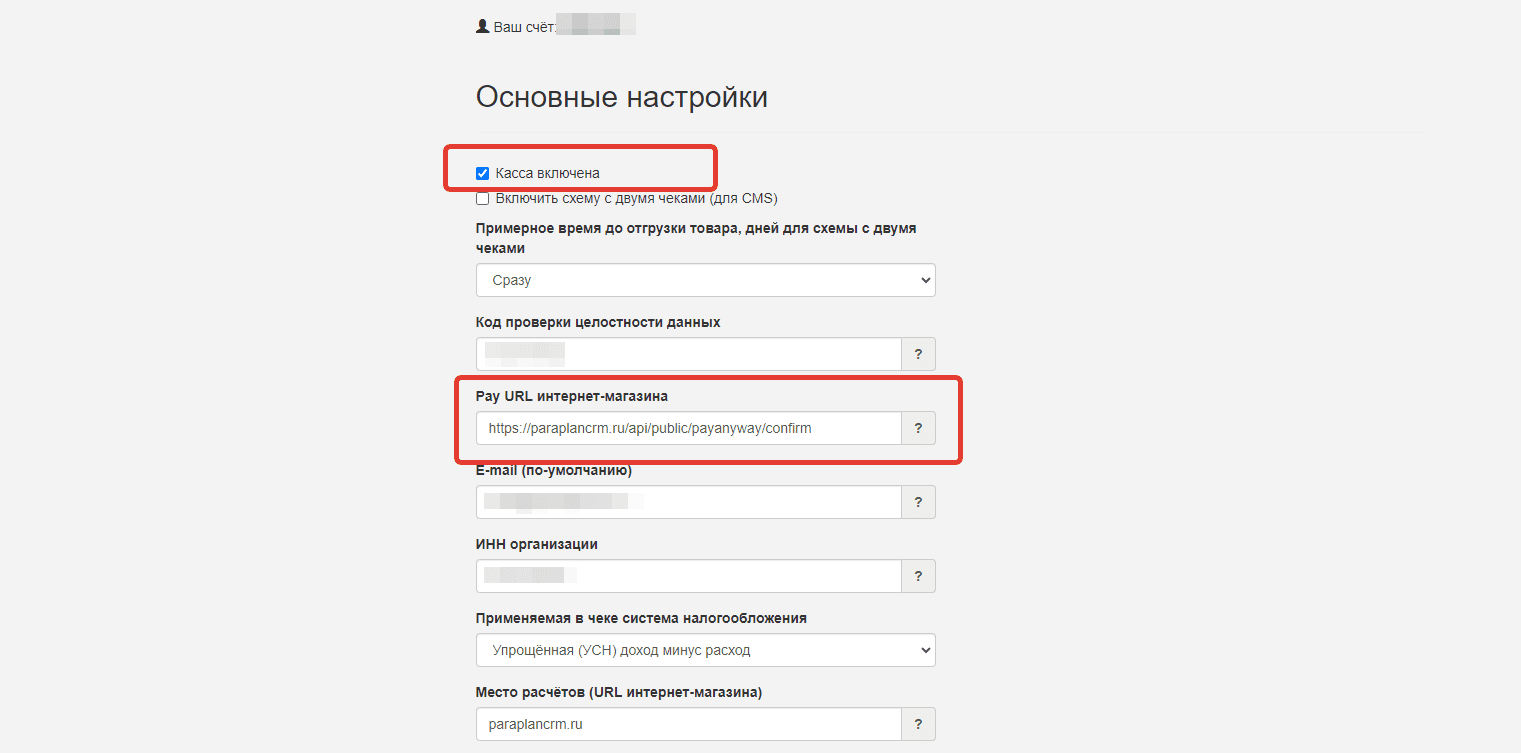Show help for the settlement place URL
This screenshot has height=753, width=1521.
[x=918, y=724]
